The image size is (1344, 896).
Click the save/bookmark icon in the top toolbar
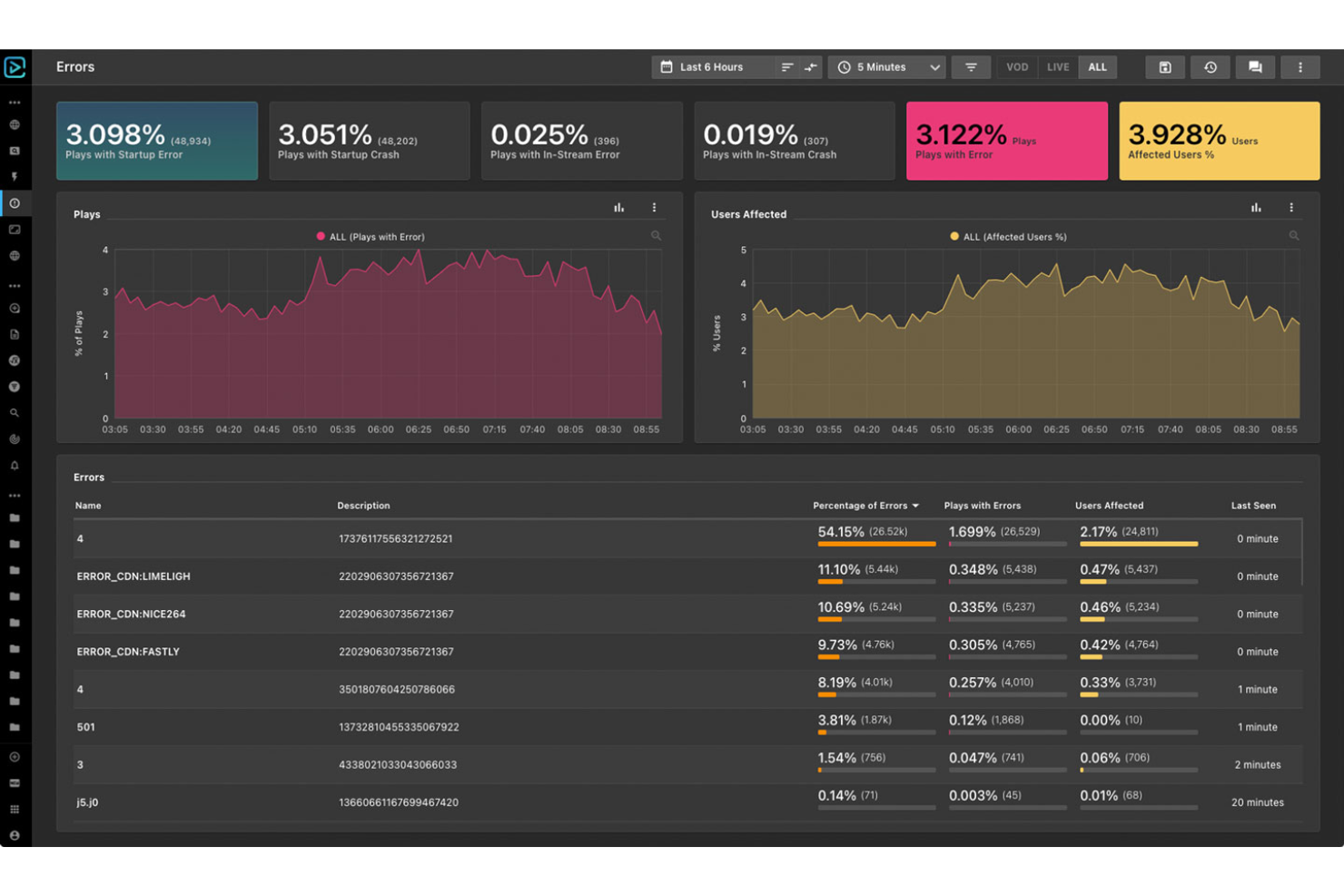point(1164,66)
